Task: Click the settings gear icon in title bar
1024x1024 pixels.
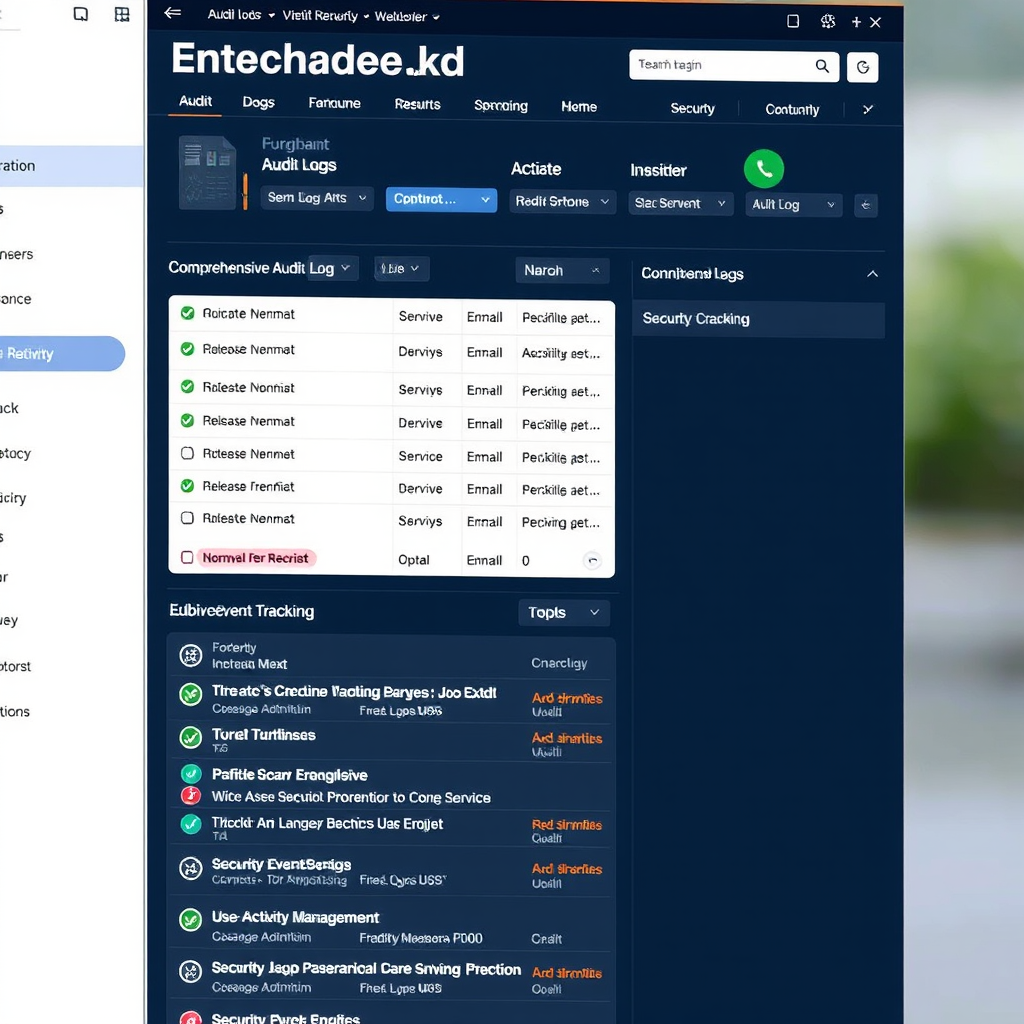Action: pyautogui.click(x=827, y=21)
